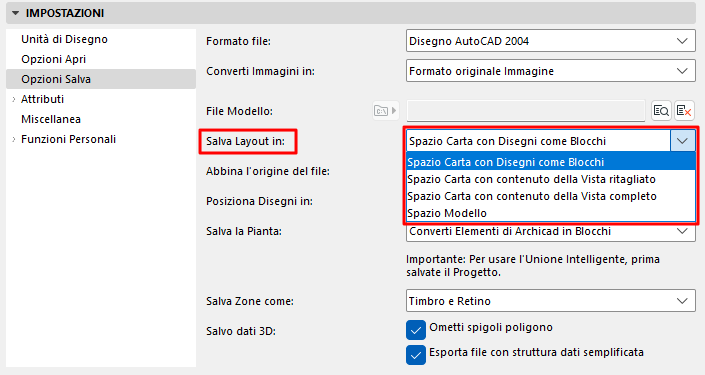Uncheck Ometti spigoli poligono
The image size is (705, 375).
coord(415,330)
